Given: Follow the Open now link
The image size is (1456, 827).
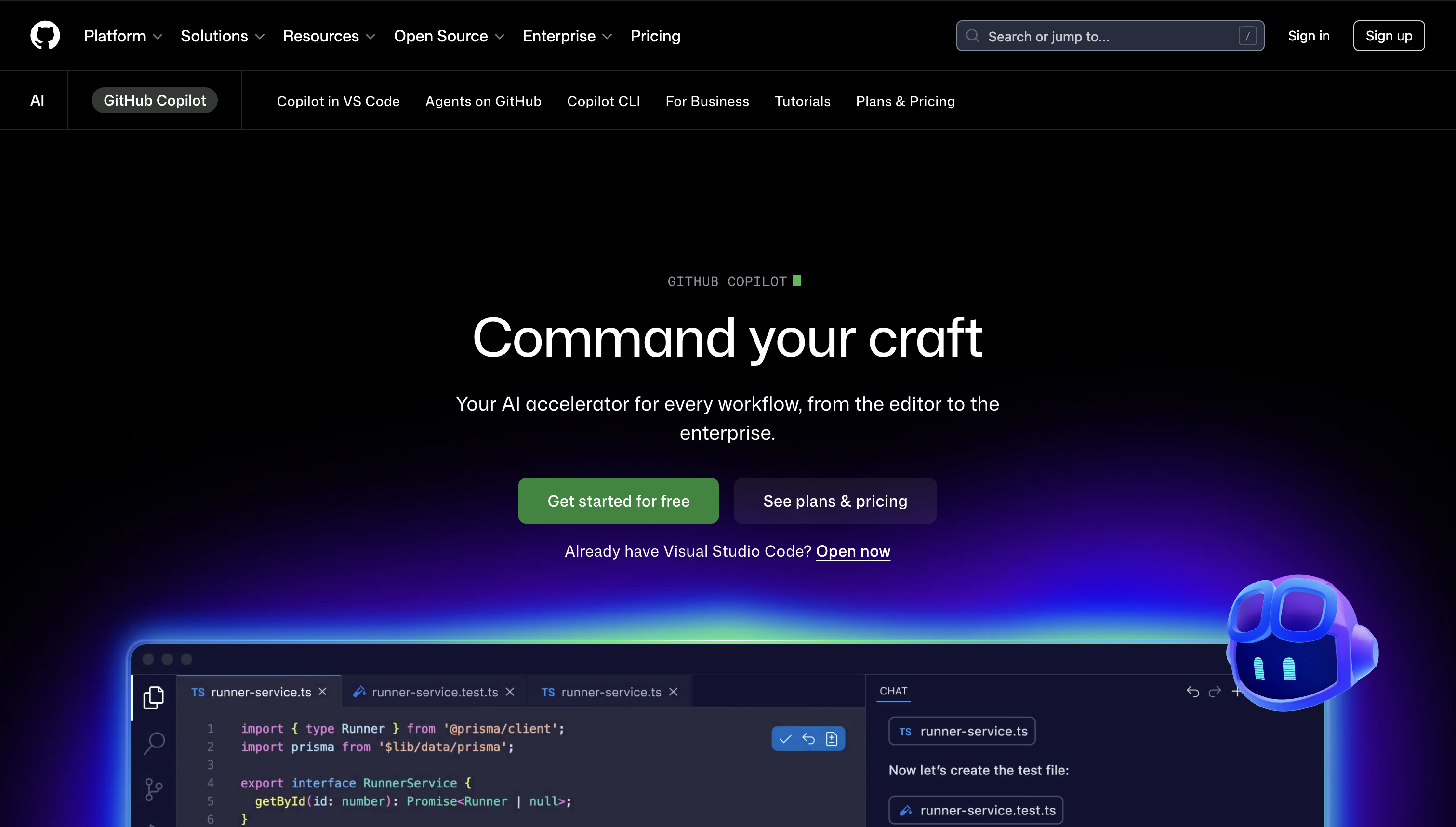Looking at the screenshot, I should (x=853, y=551).
